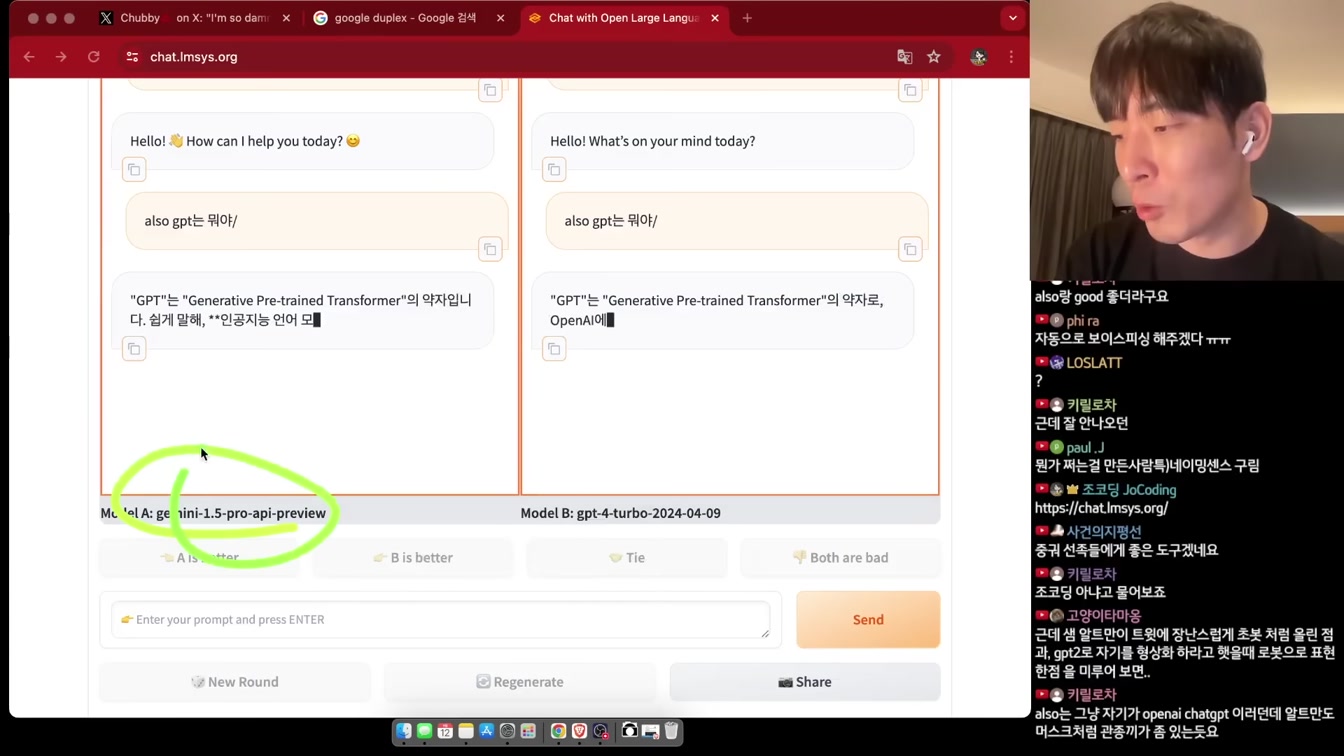Click username "phi ra" in live chat
Screen dimensions: 1344x756
click(x=1083, y=321)
